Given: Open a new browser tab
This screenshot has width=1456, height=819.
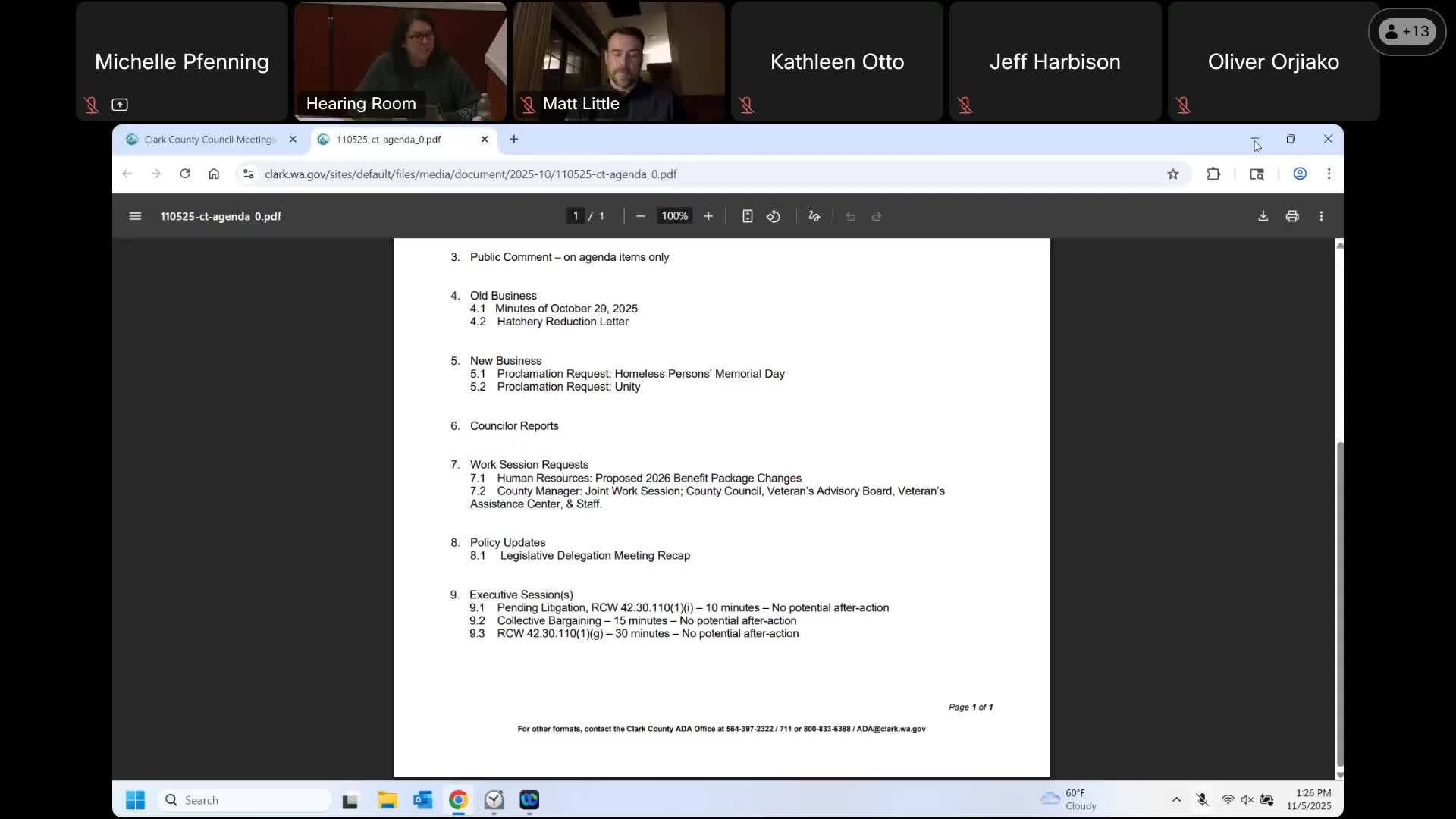Looking at the screenshot, I should [x=514, y=139].
